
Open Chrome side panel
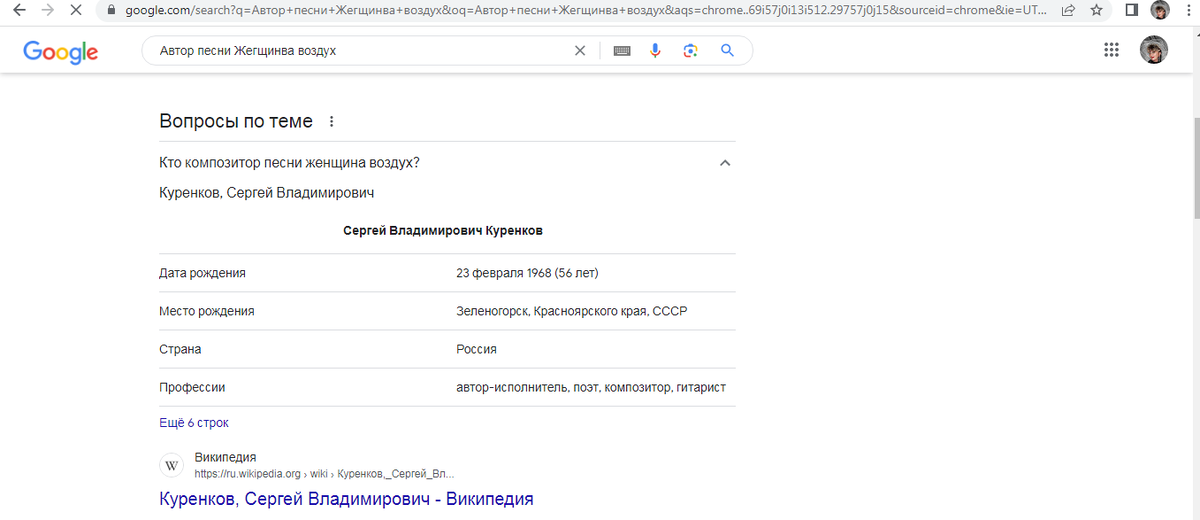point(1131,11)
